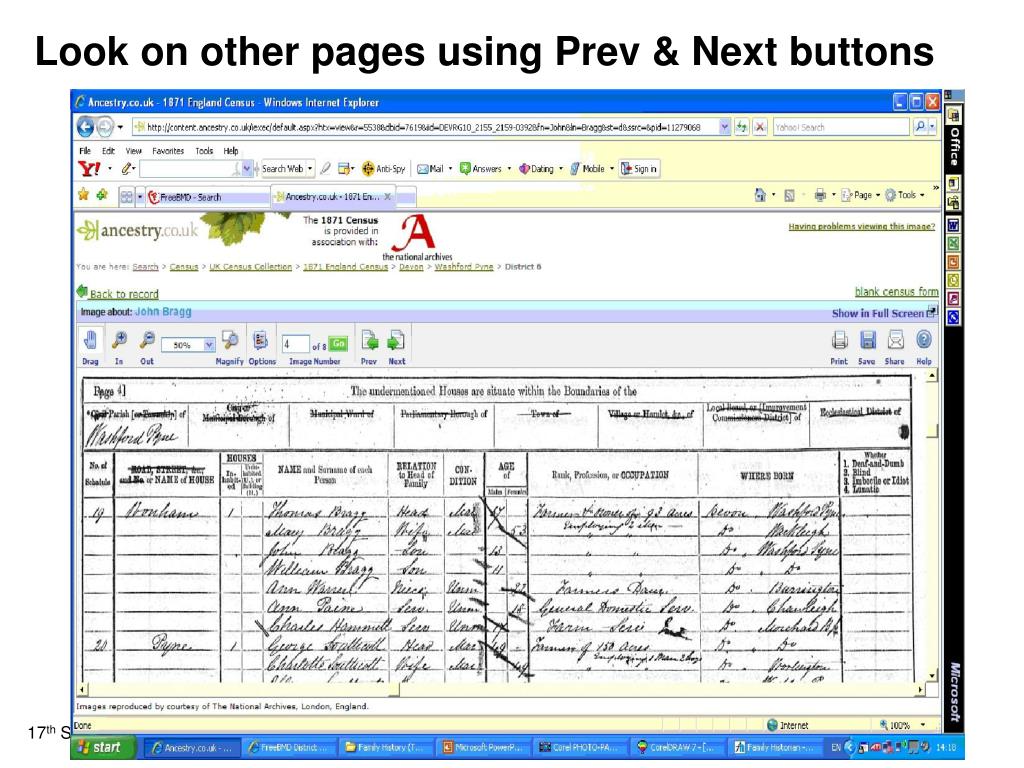This screenshot has width=1024, height=768.
Task: Click the Stop loading X icon
Action: tap(760, 127)
